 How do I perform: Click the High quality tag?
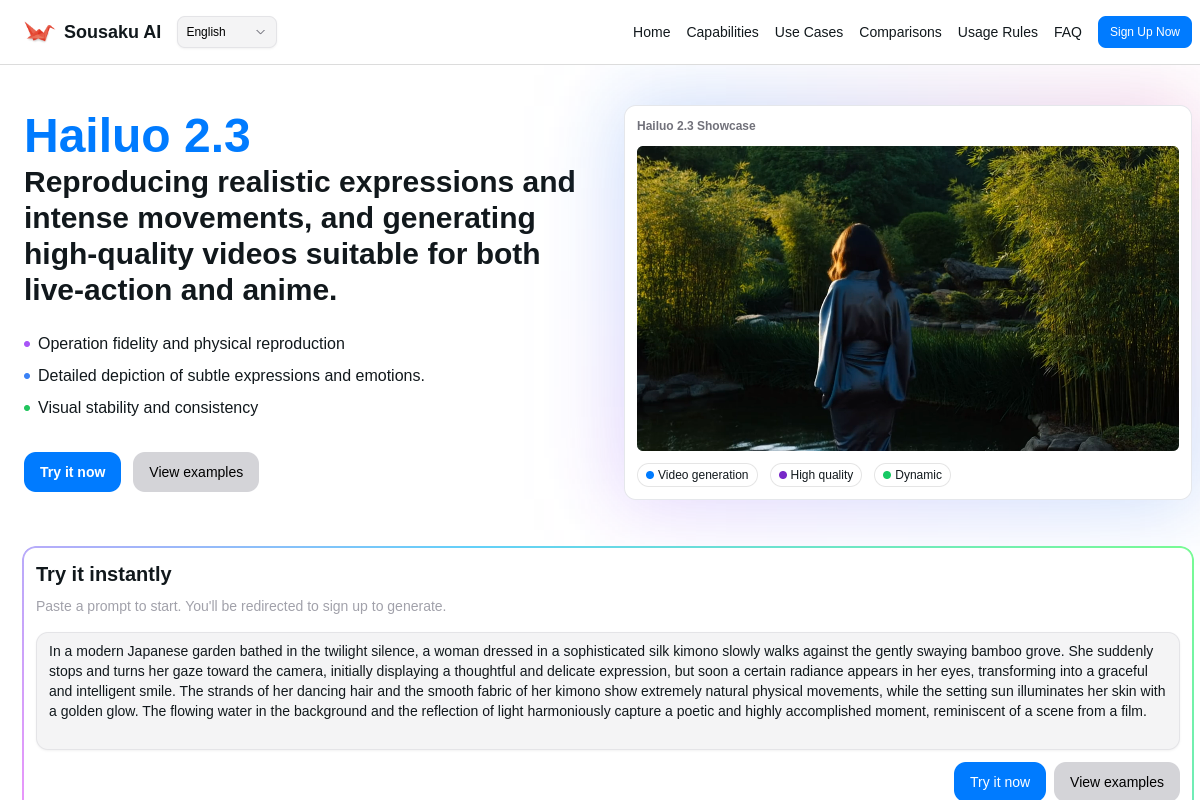tap(815, 475)
